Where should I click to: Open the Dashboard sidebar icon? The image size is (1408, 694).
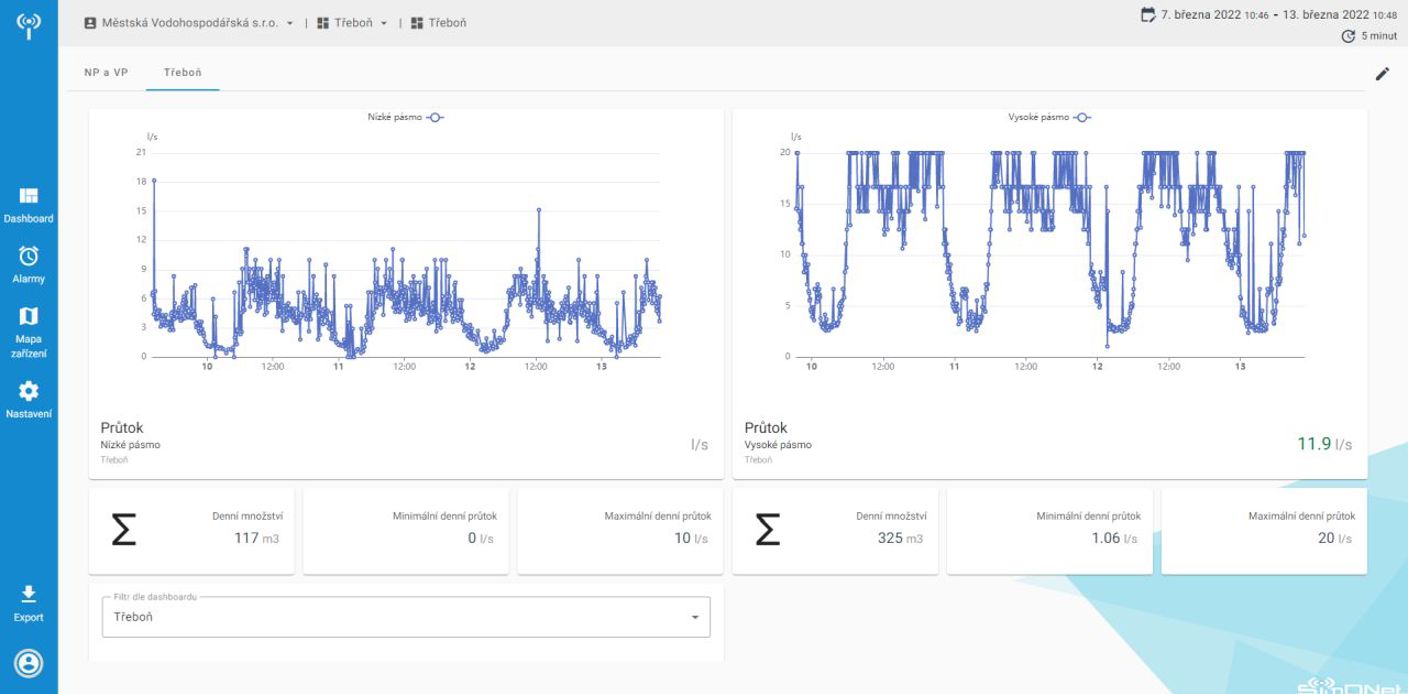pyautogui.click(x=29, y=196)
